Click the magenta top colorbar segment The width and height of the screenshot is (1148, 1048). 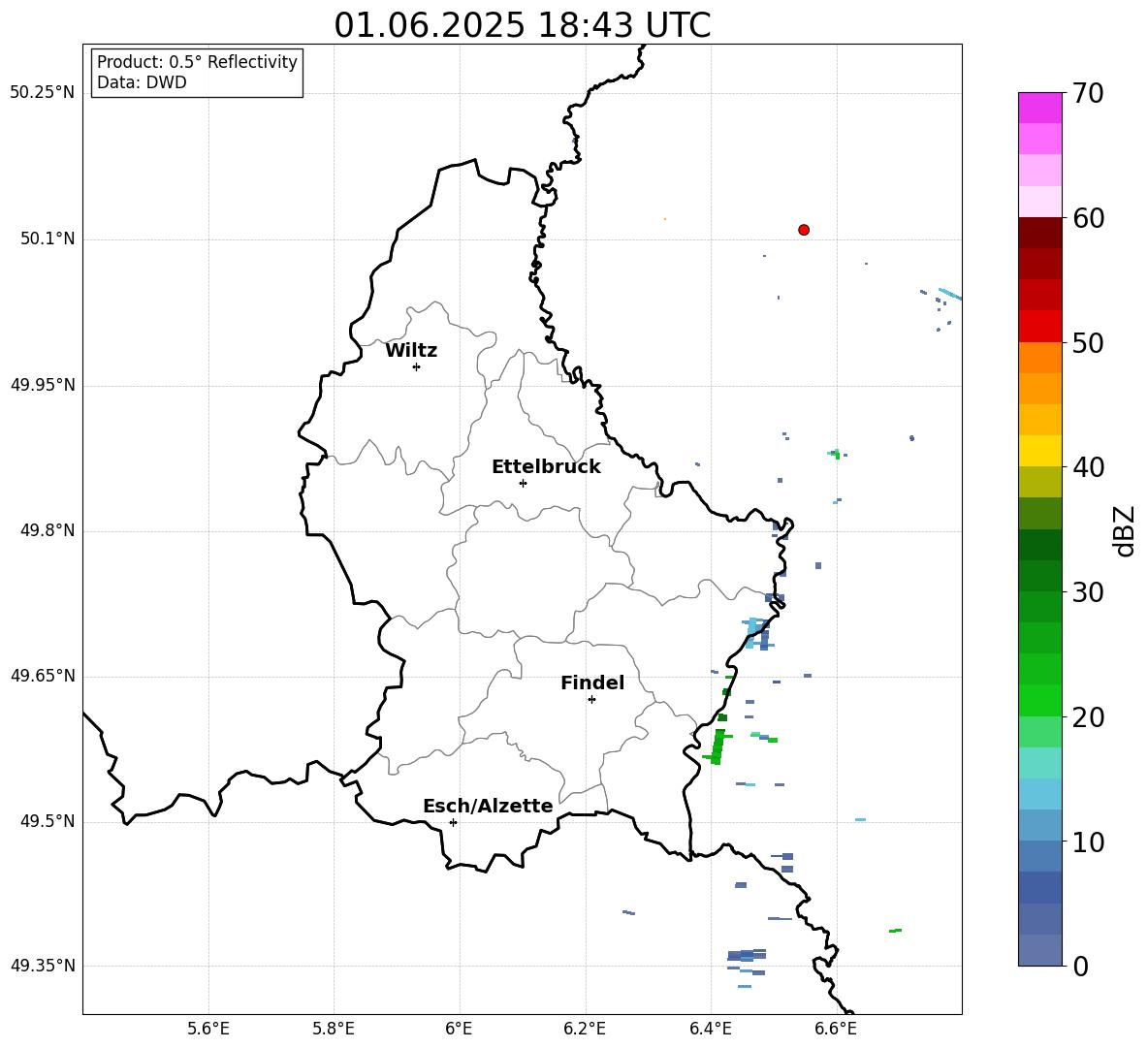coord(1040,108)
